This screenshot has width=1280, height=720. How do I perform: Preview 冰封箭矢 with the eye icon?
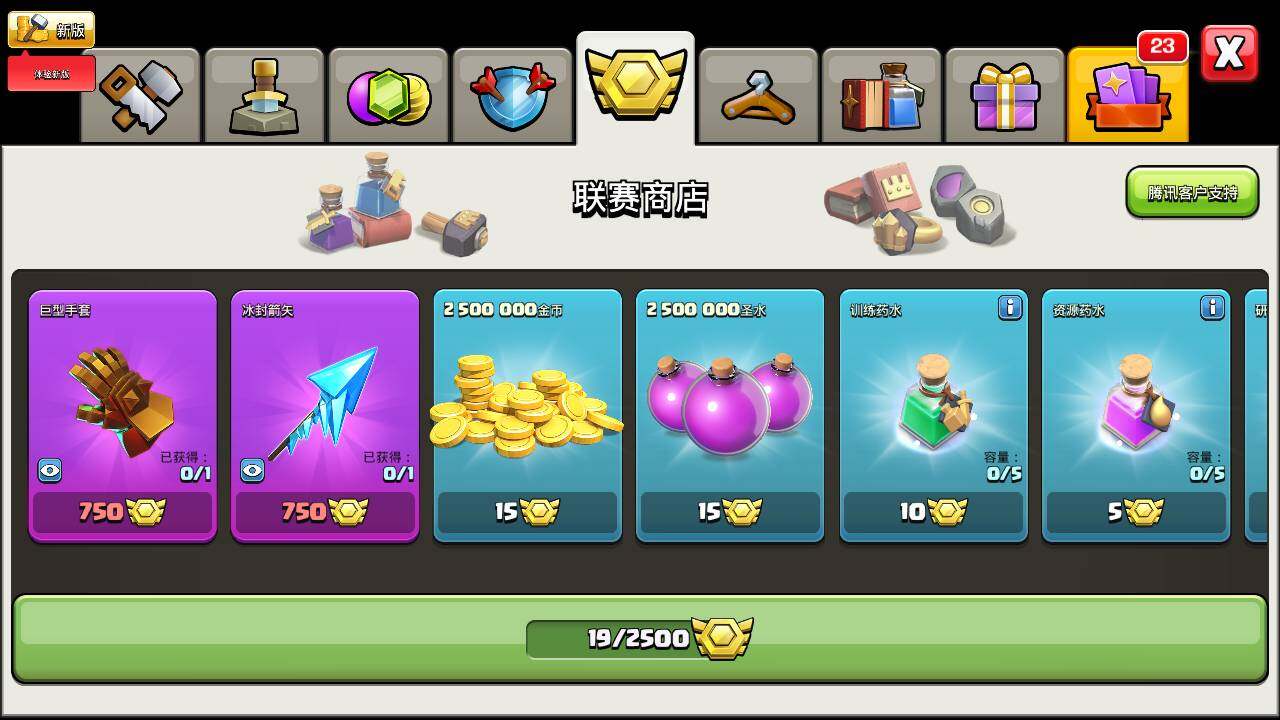253,470
